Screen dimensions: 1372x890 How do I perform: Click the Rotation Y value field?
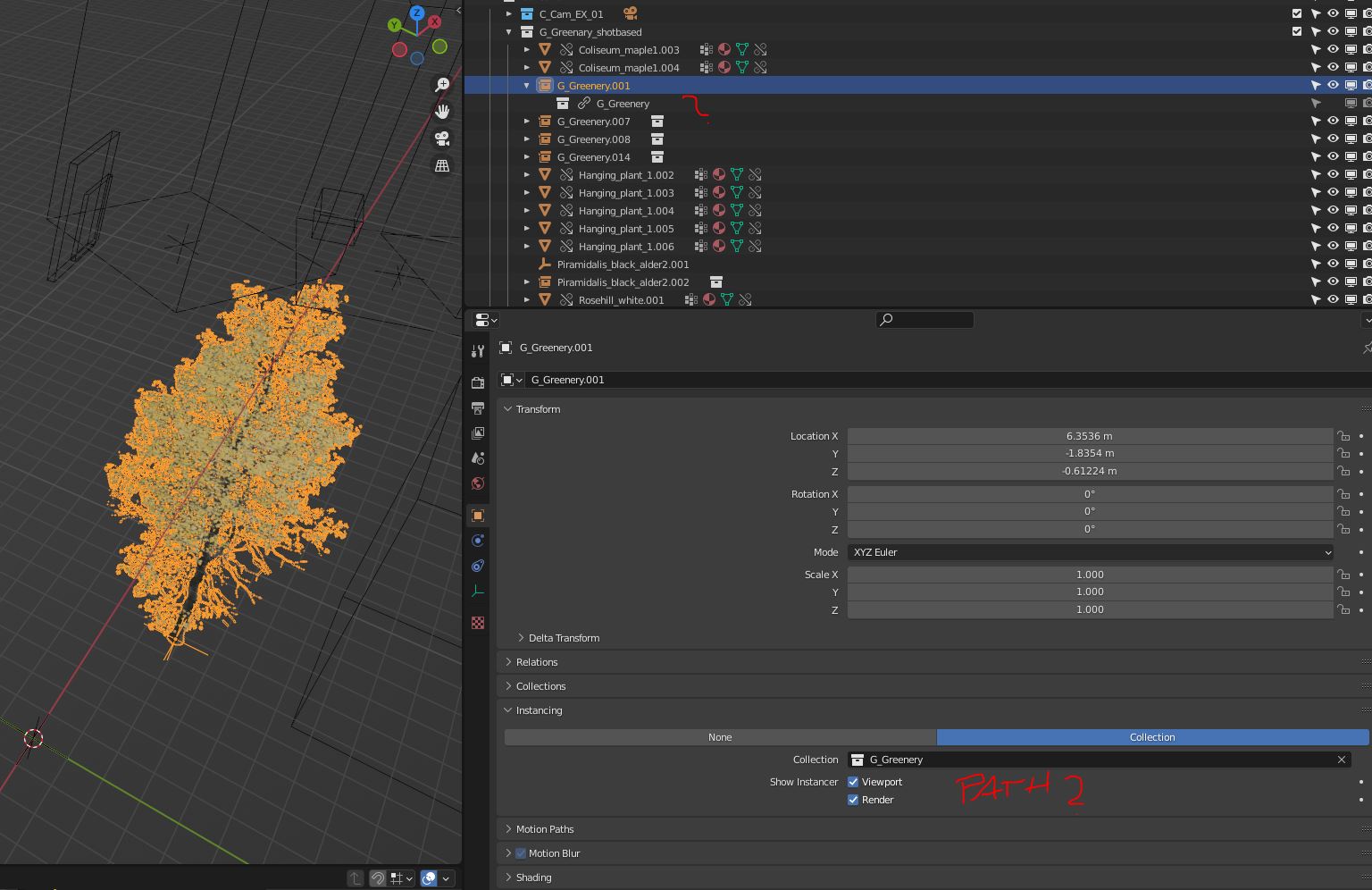[1090, 511]
